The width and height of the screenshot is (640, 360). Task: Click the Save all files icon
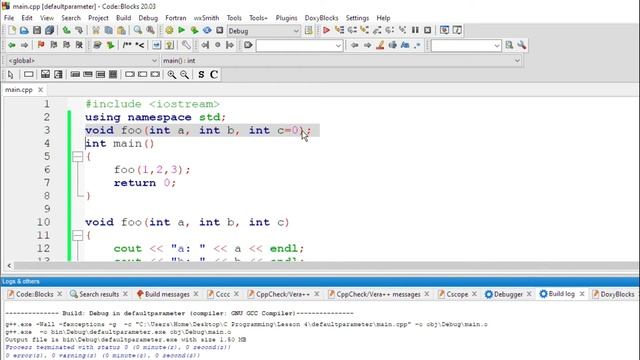49,30
